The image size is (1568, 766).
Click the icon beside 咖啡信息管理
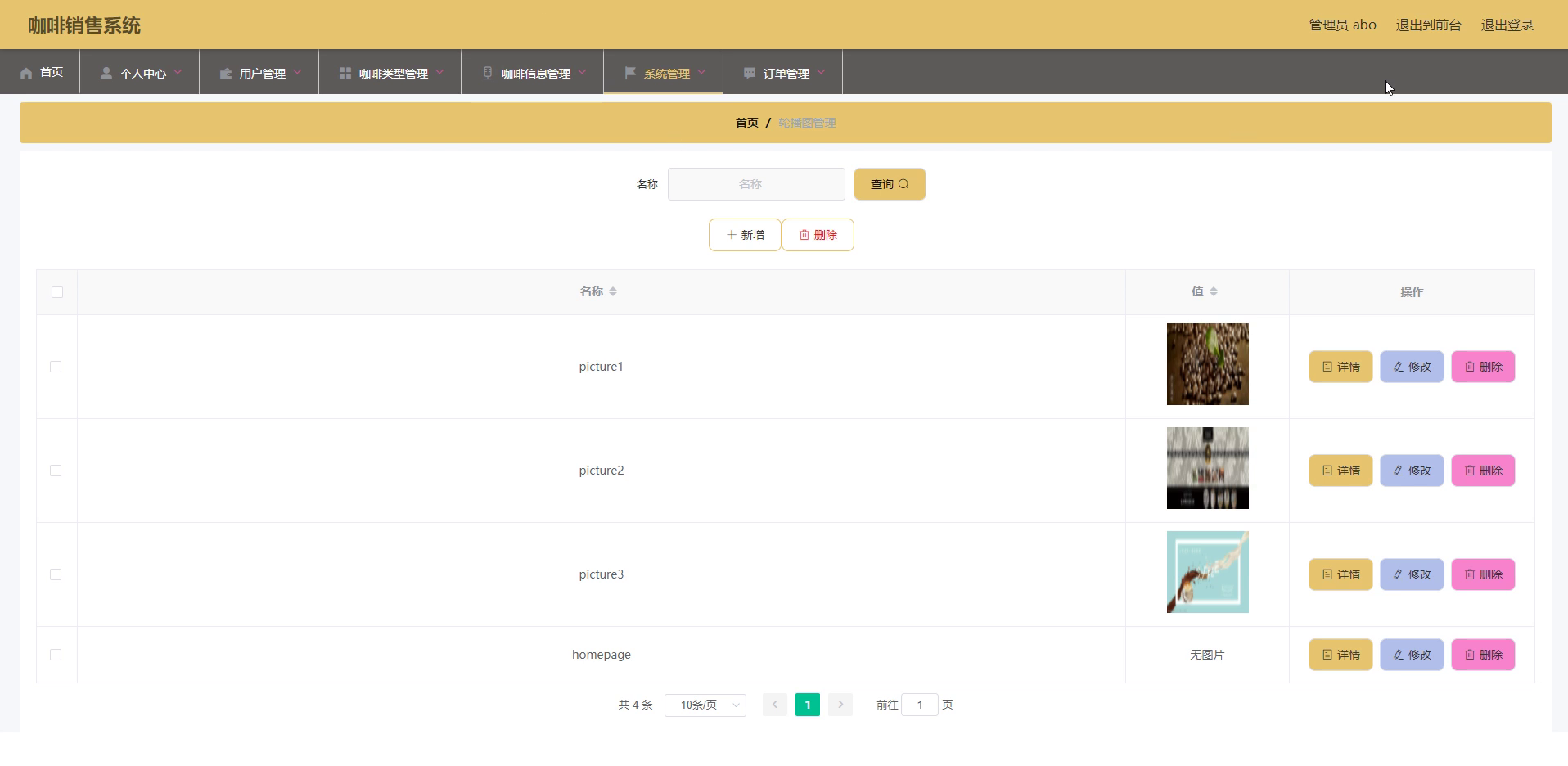pos(488,73)
